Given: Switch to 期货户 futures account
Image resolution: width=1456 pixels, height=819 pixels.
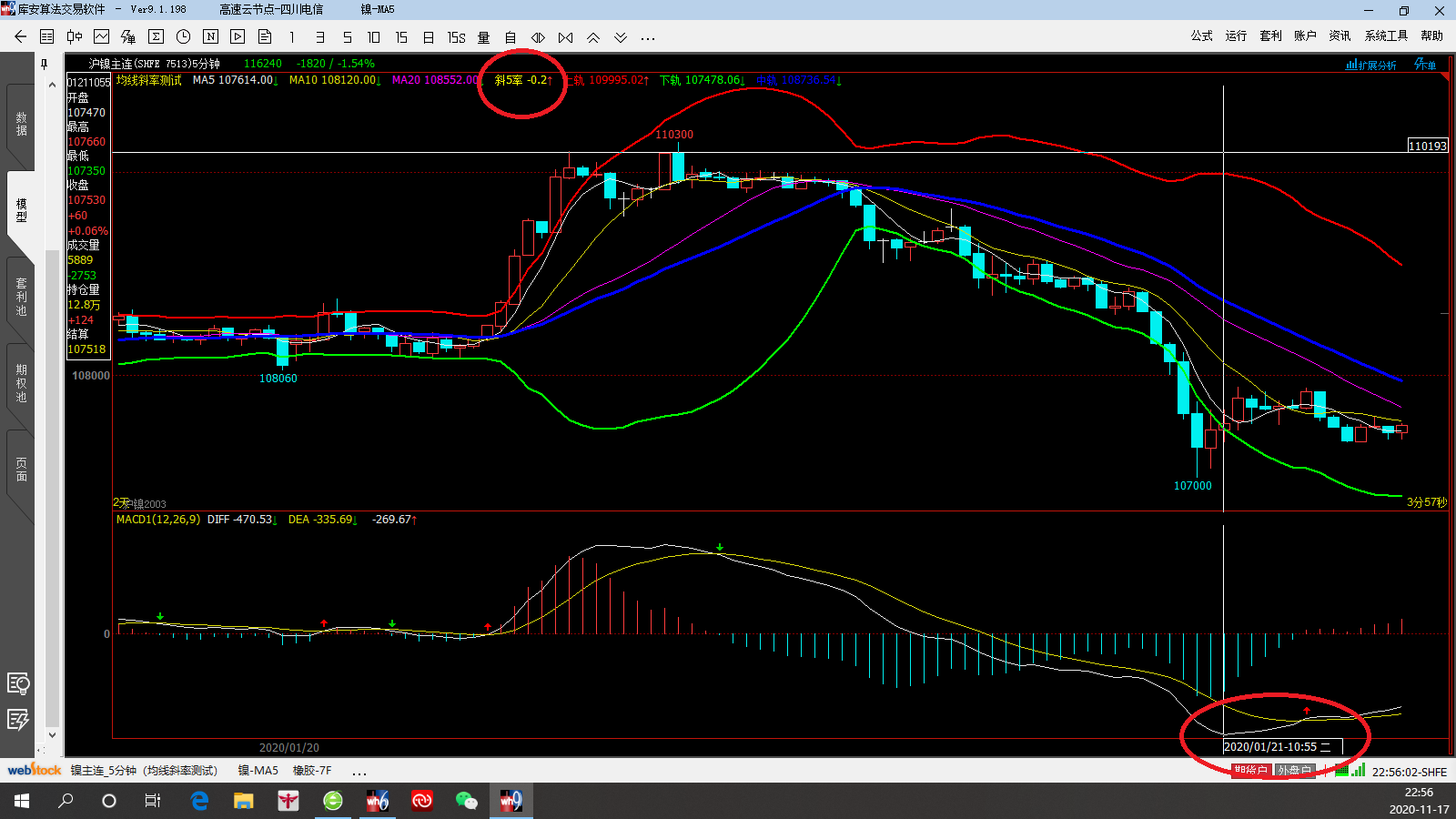Looking at the screenshot, I should pyautogui.click(x=1250, y=771).
